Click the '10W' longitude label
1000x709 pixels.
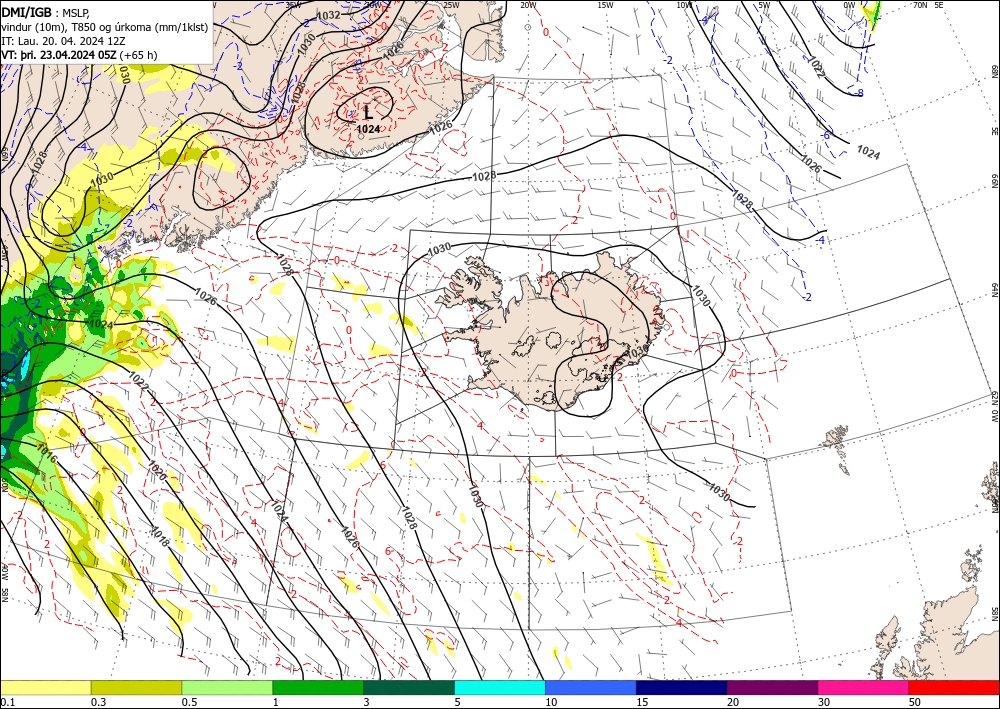(x=684, y=5)
